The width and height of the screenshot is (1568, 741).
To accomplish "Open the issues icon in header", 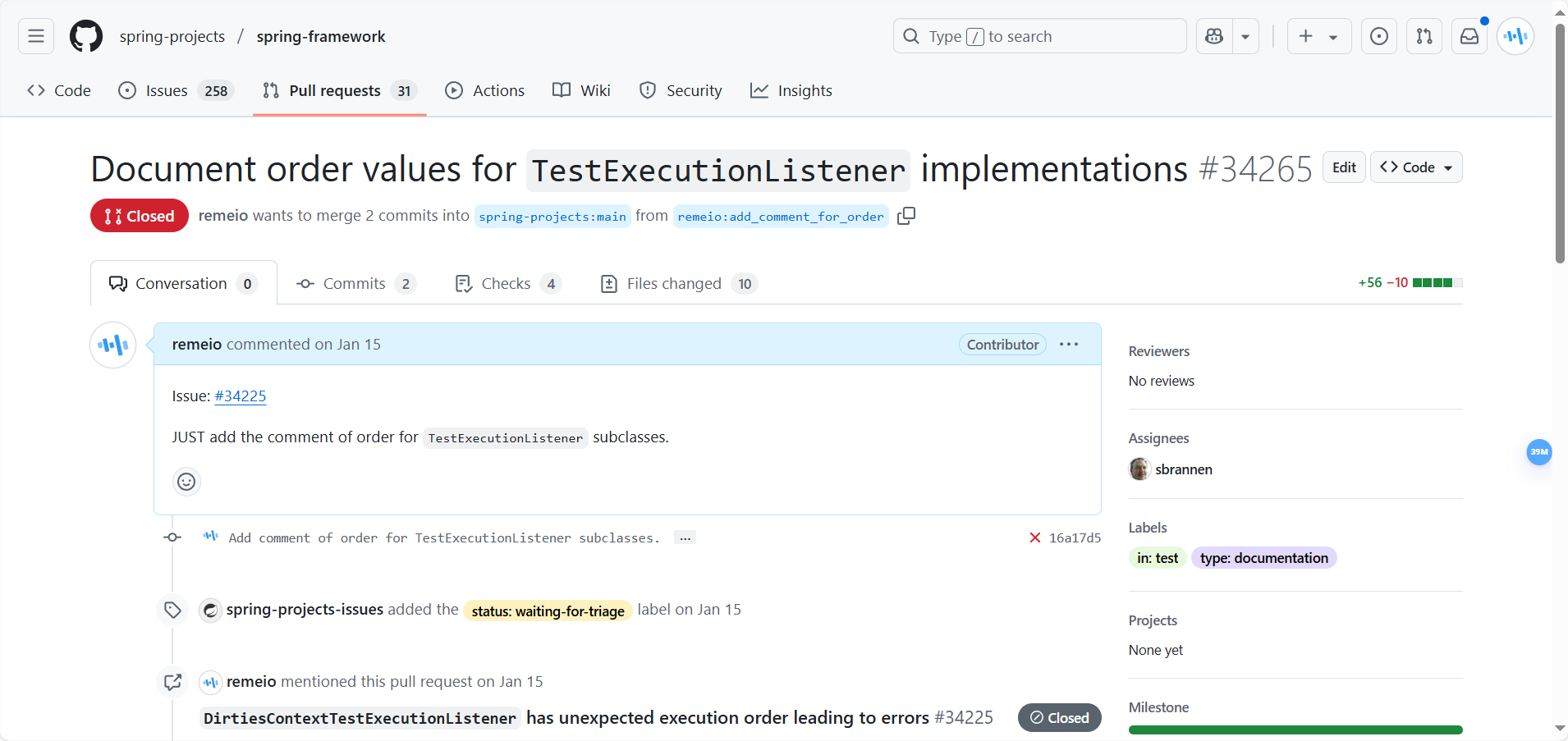I will pyautogui.click(x=1379, y=36).
